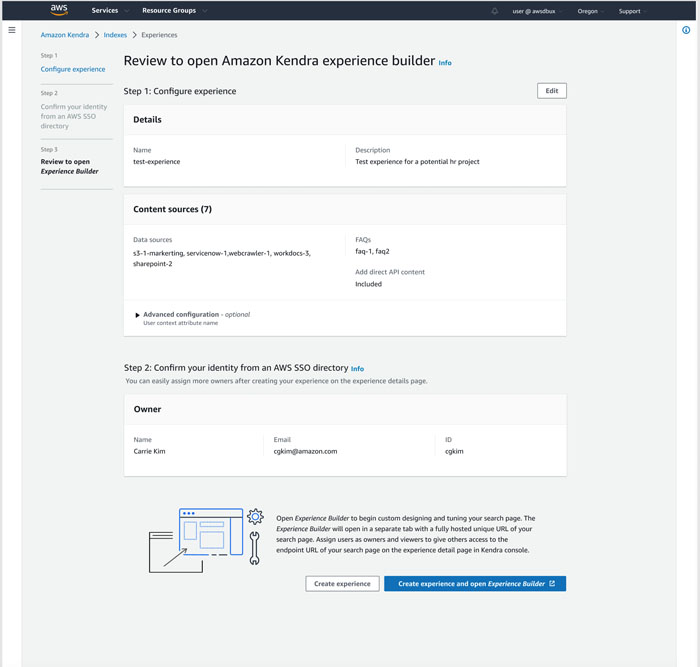Click the Content sources (7) heading
The height and width of the screenshot is (667, 700).
172,209
